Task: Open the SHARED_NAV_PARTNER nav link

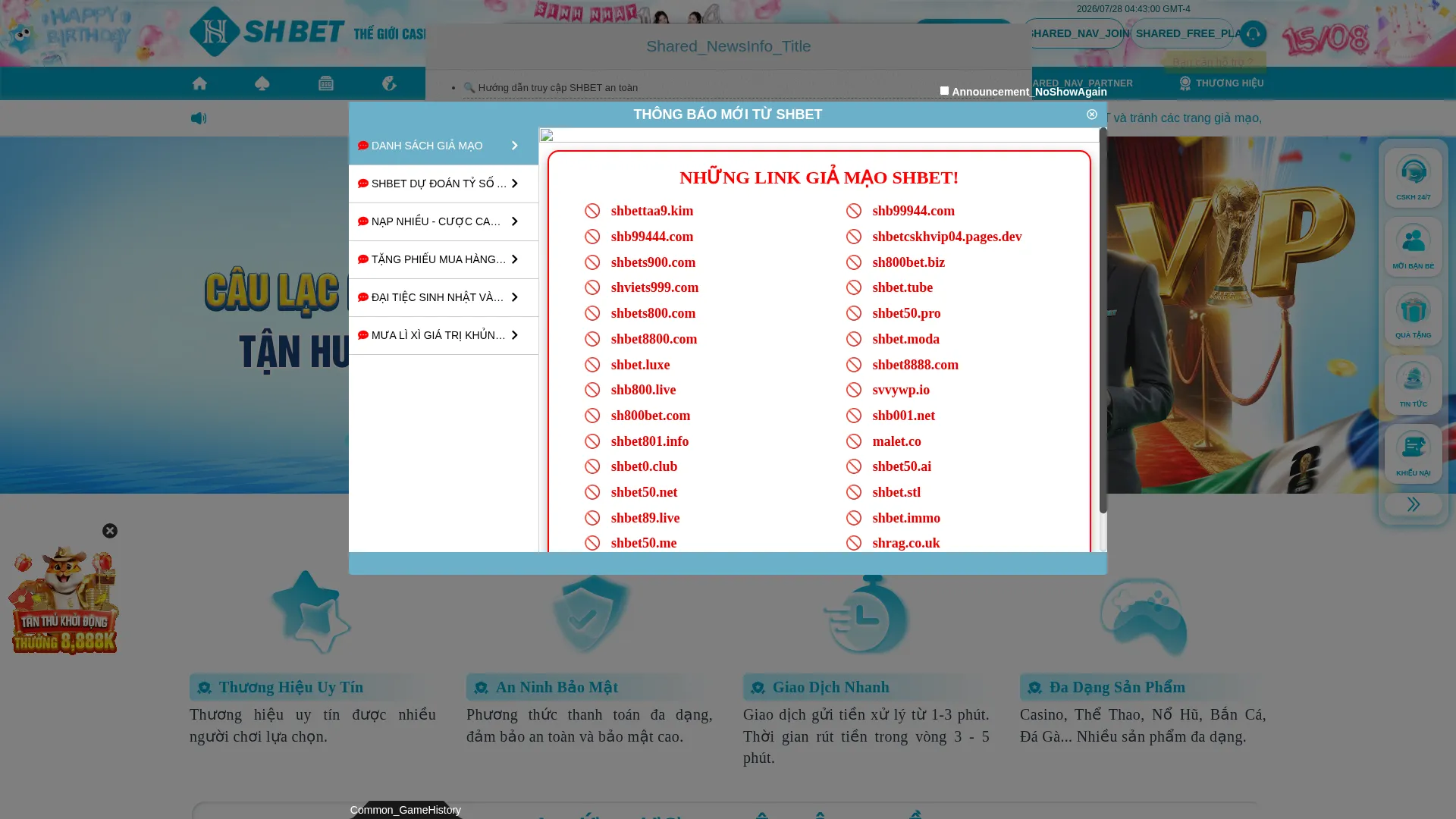Action: click(x=1081, y=83)
